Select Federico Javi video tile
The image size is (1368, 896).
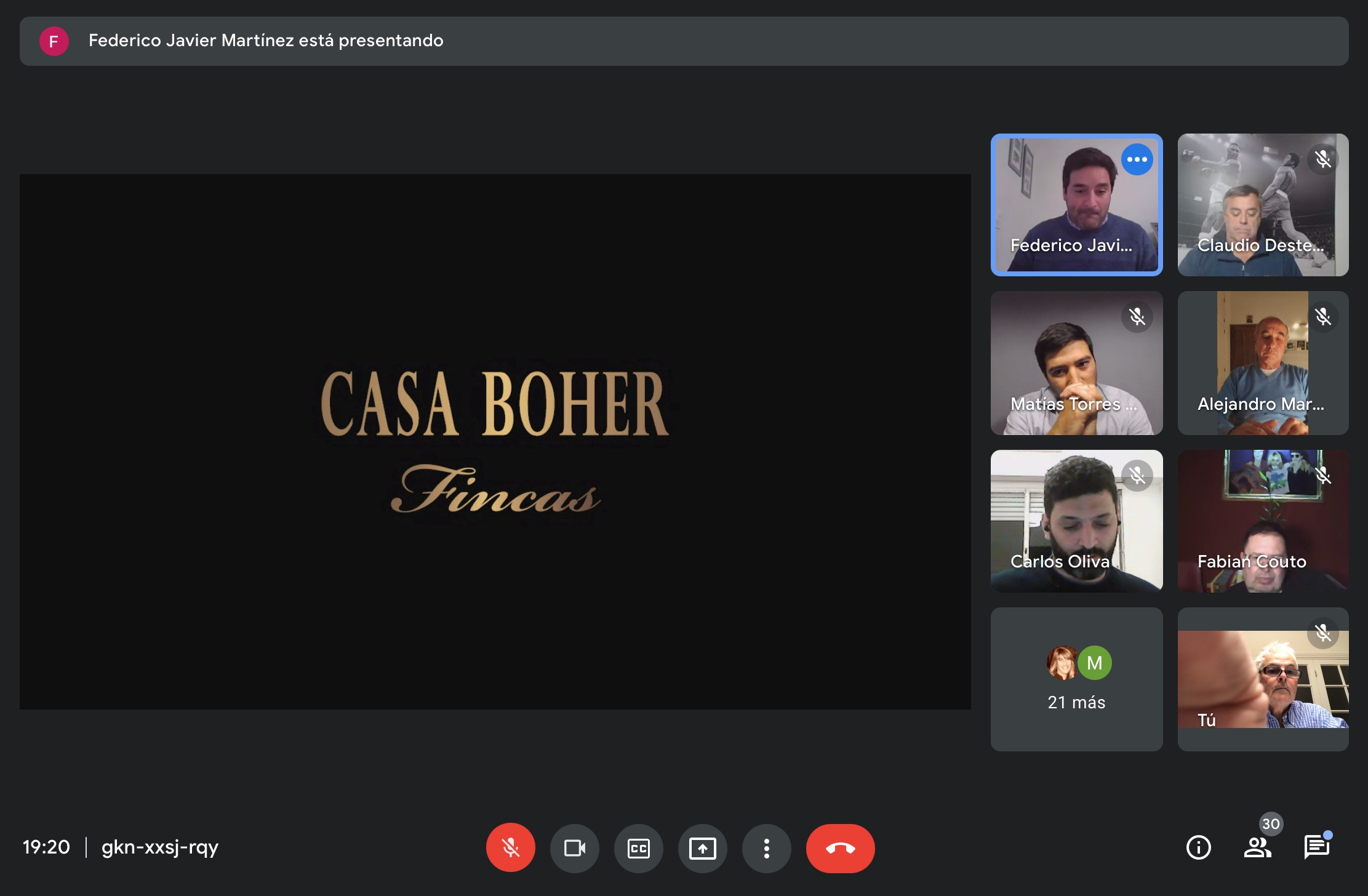[1076, 205]
